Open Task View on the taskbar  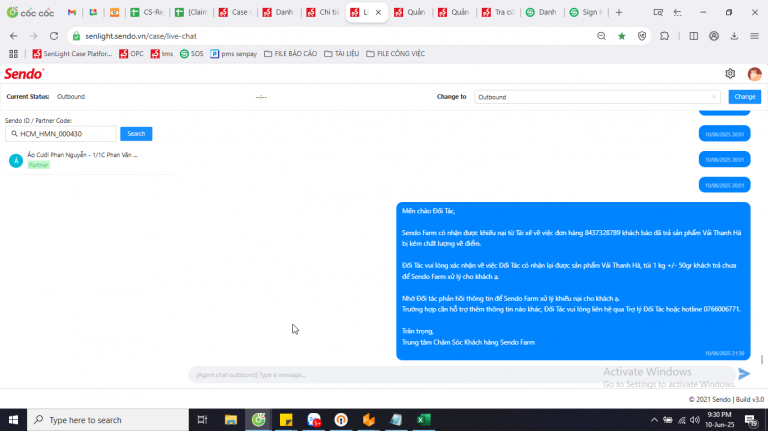click(x=202, y=420)
